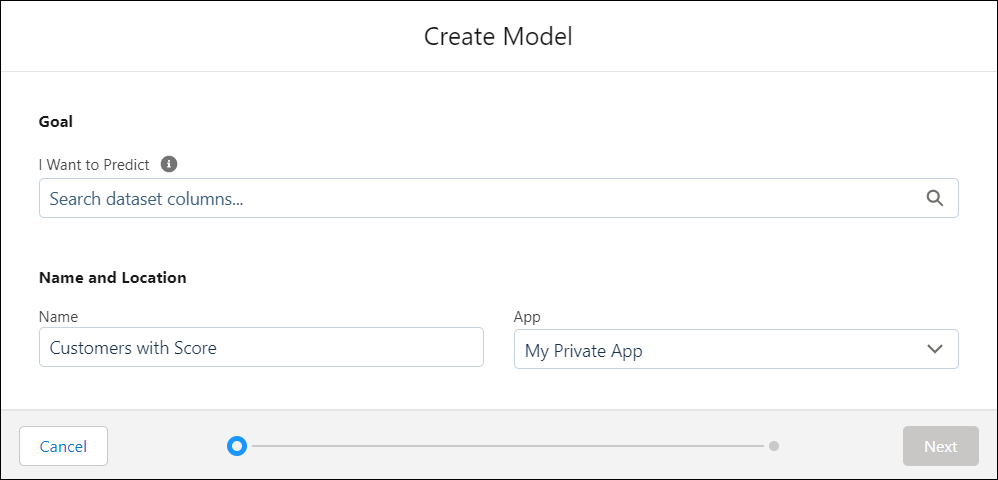
Task: Click the Create Model dialog title
Action: (x=498, y=36)
